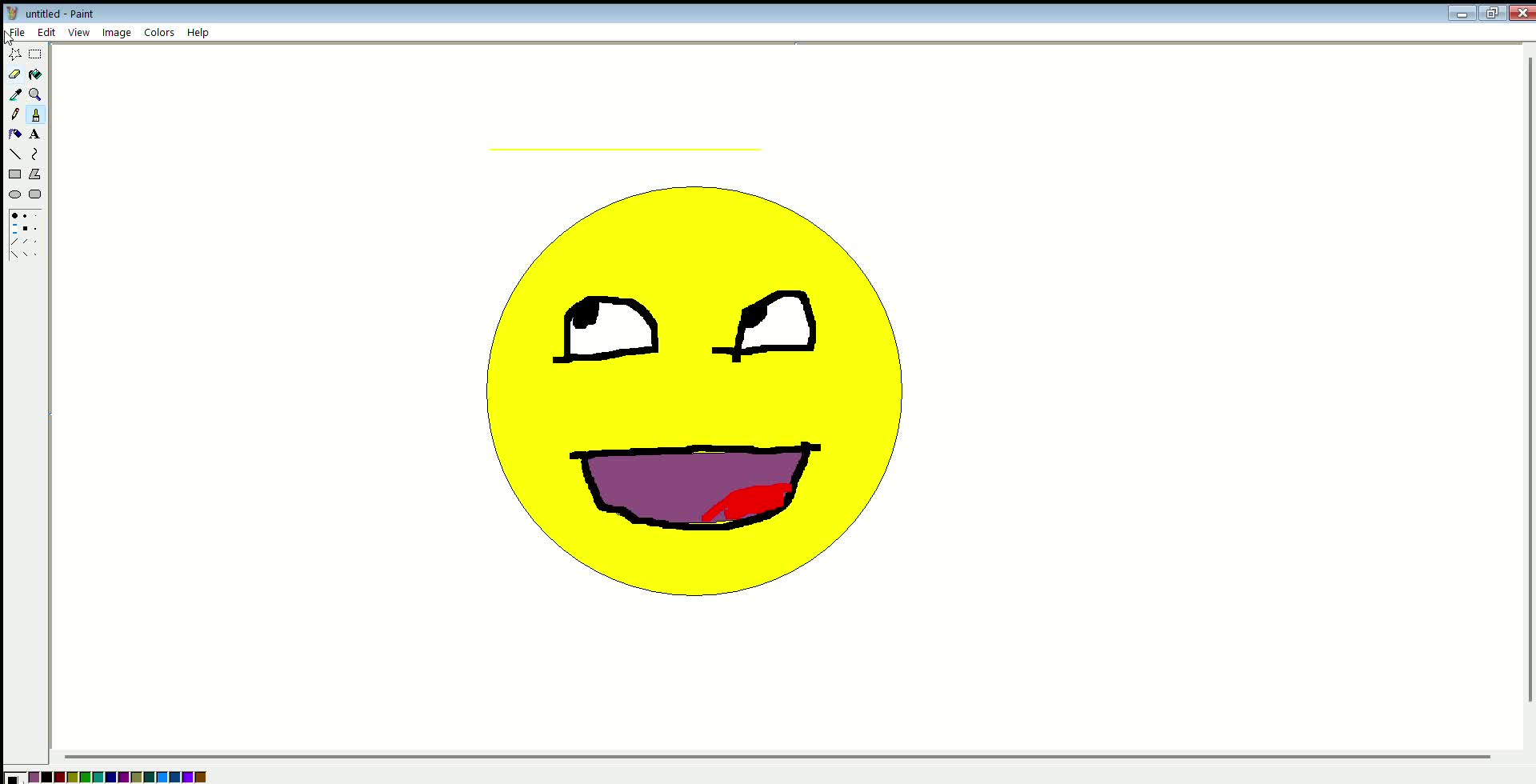1536x784 pixels.
Task: Choose the largest brush size option
Action: click(x=15, y=214)
